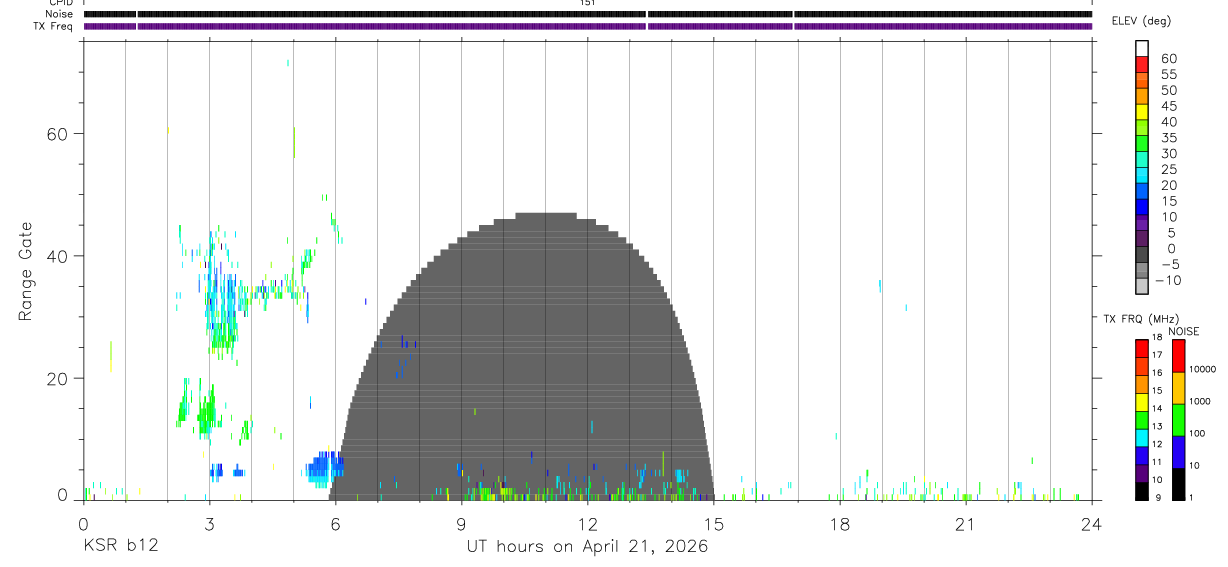Click the 'TX Freq' row label at top left

[54, 26]
